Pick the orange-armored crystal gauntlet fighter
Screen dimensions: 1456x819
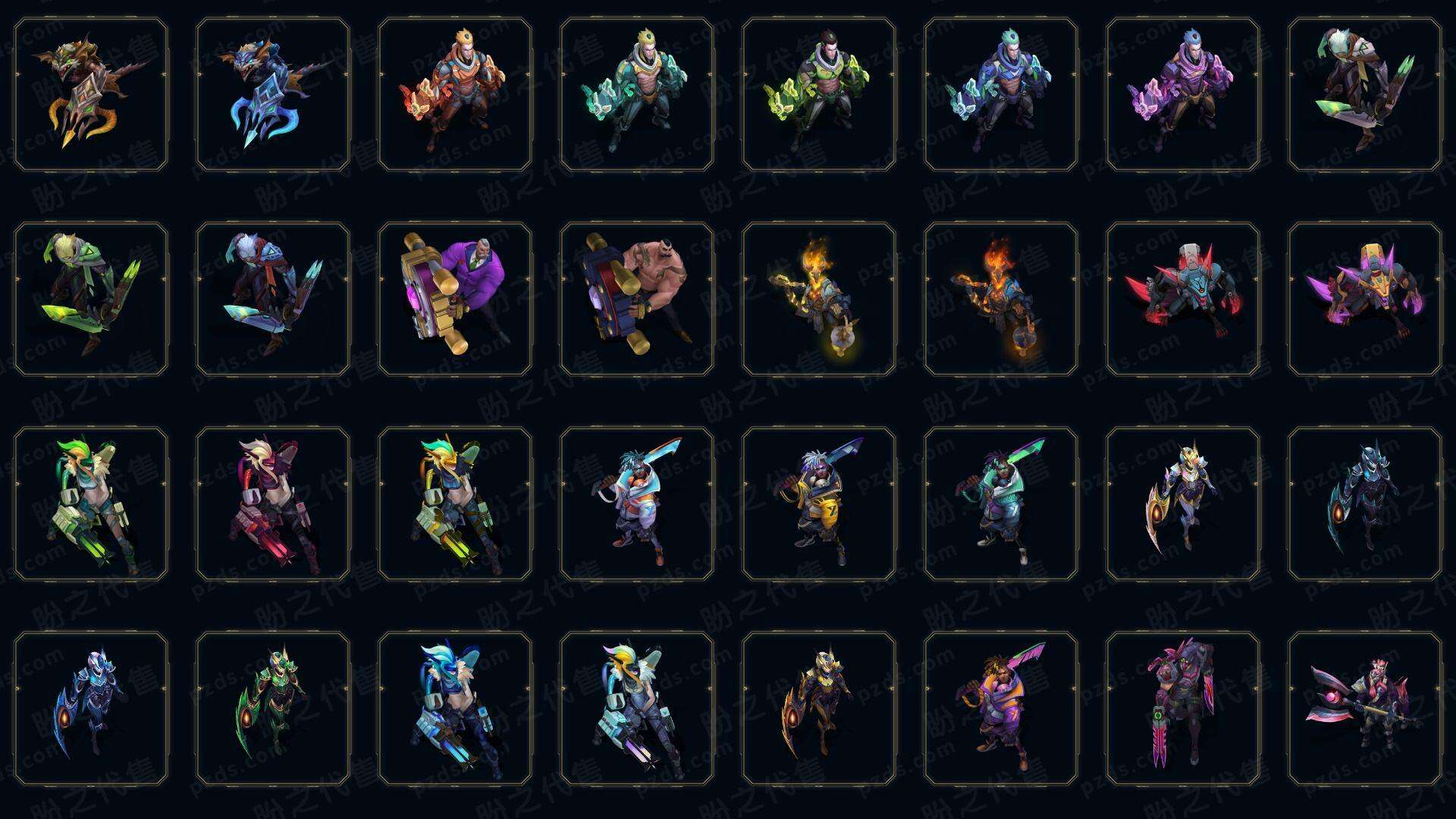[455, 94]
